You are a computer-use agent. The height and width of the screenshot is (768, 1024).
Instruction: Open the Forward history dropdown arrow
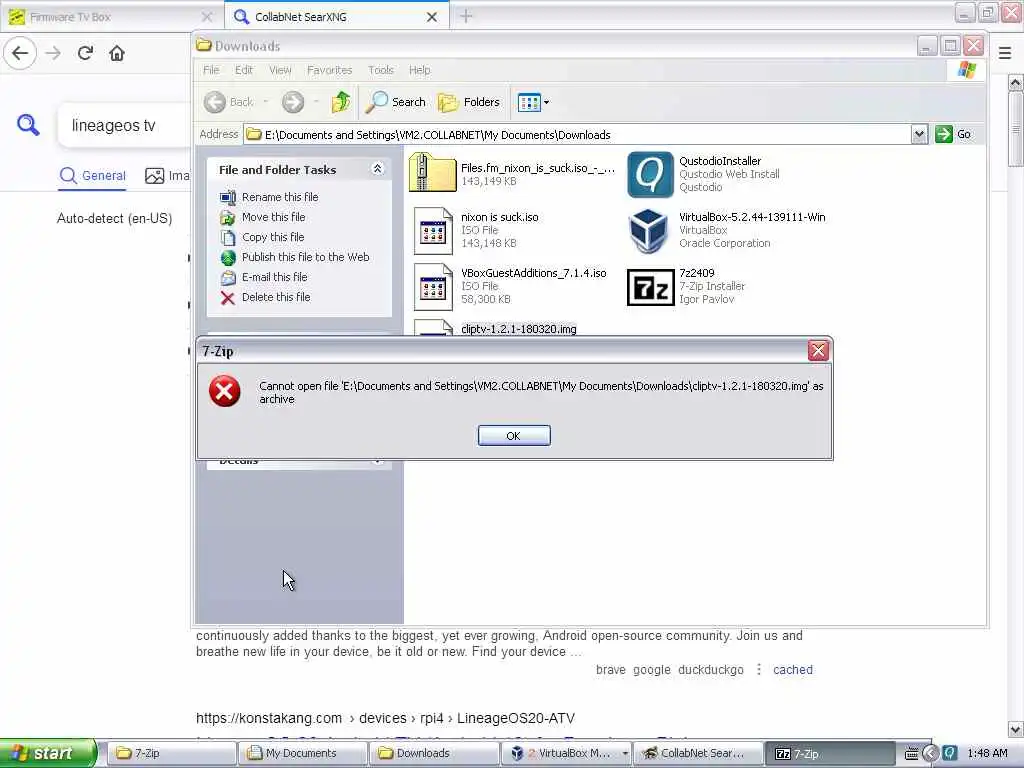[316, 102]
